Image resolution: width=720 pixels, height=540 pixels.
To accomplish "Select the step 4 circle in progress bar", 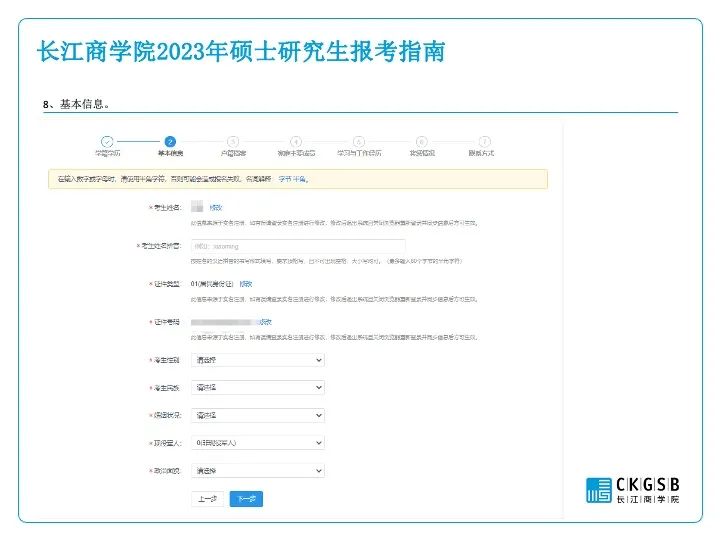I will click(296, 141).
